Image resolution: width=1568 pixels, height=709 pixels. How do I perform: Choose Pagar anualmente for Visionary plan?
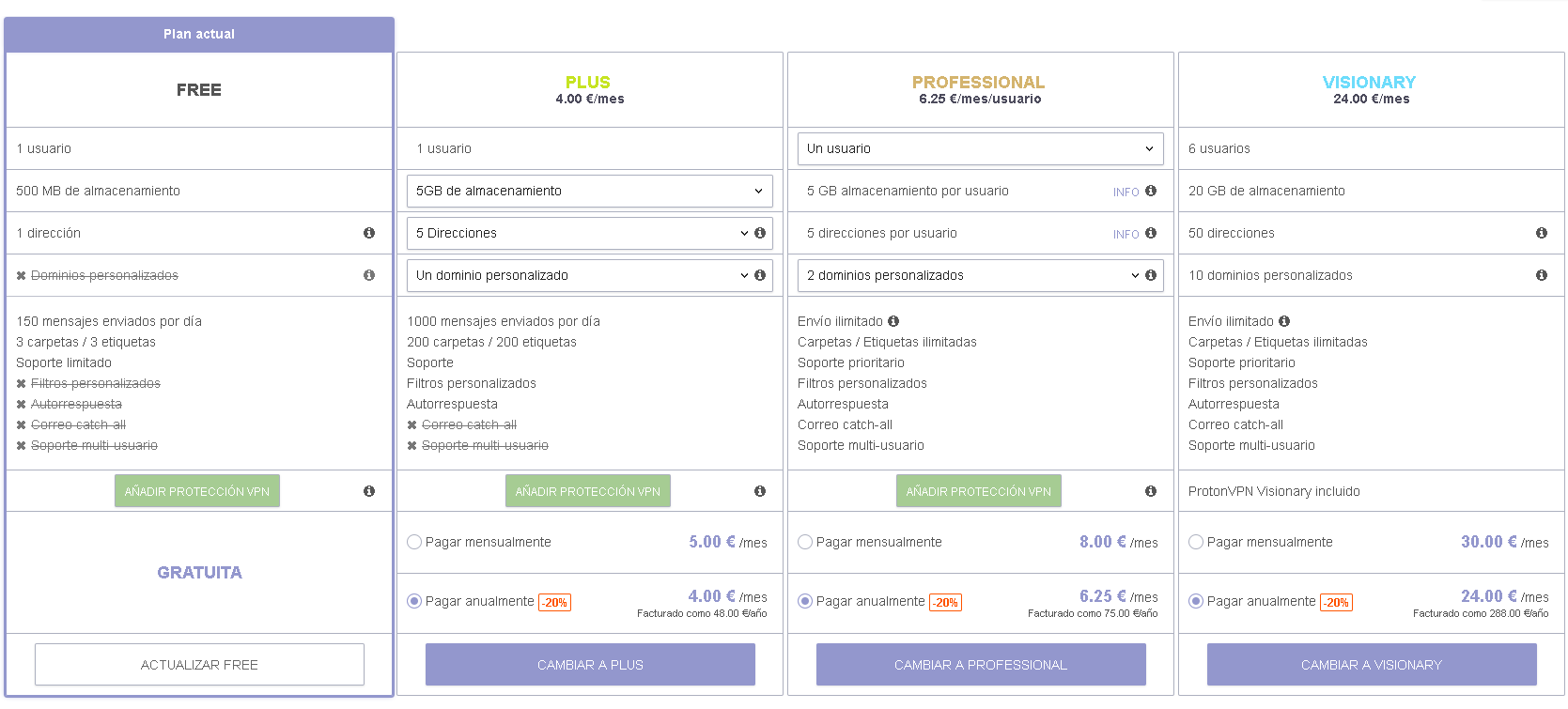1196,601
